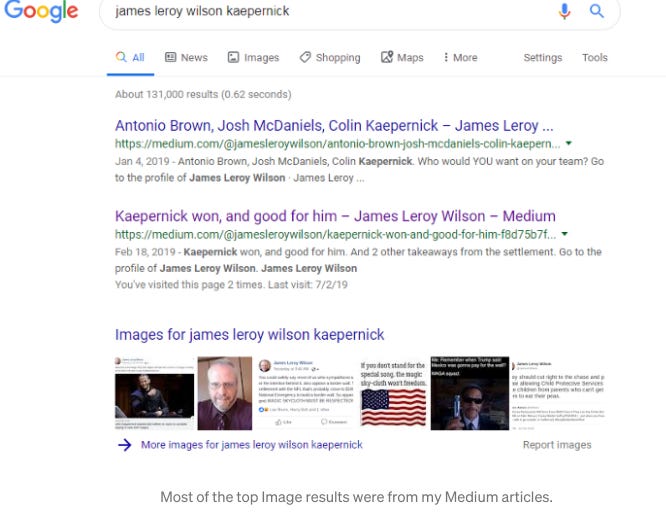Image resolution: width=666 pixels, height=517 pixels.
Task: Click the antonio-brown-josh-mcdaniels medium.com URL
Action: (337, 144)
